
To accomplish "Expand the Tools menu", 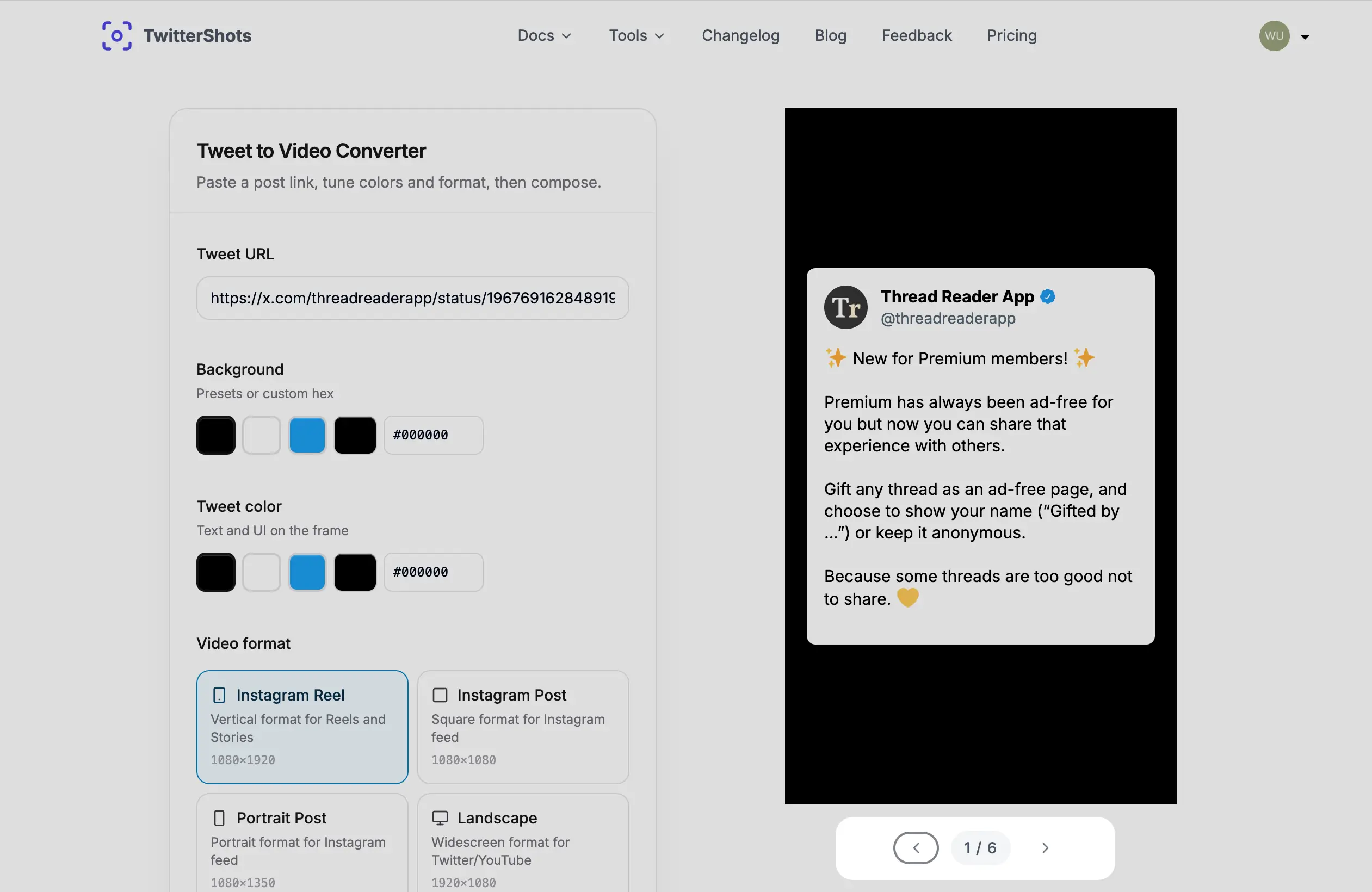I will click(x=636, y=36).
